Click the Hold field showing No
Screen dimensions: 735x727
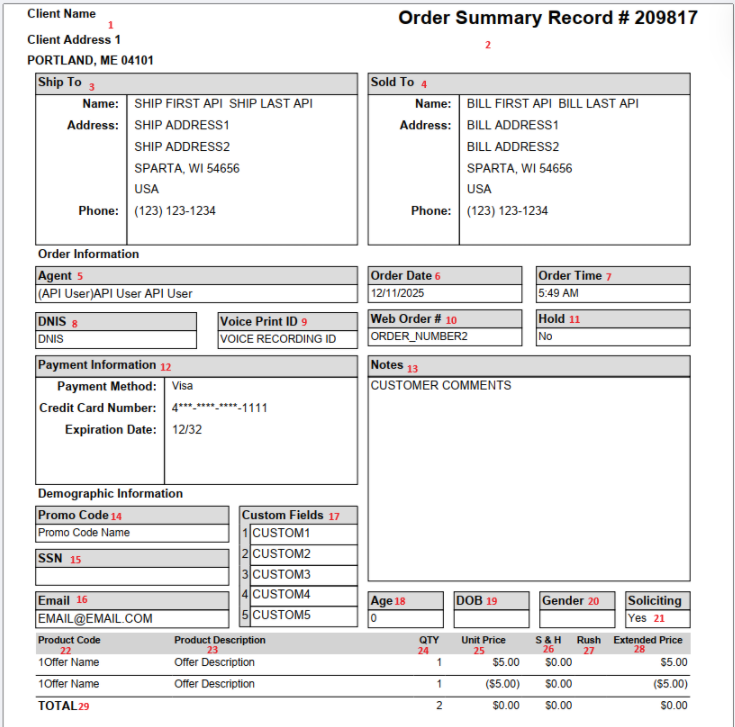click(x=612, y=337)
